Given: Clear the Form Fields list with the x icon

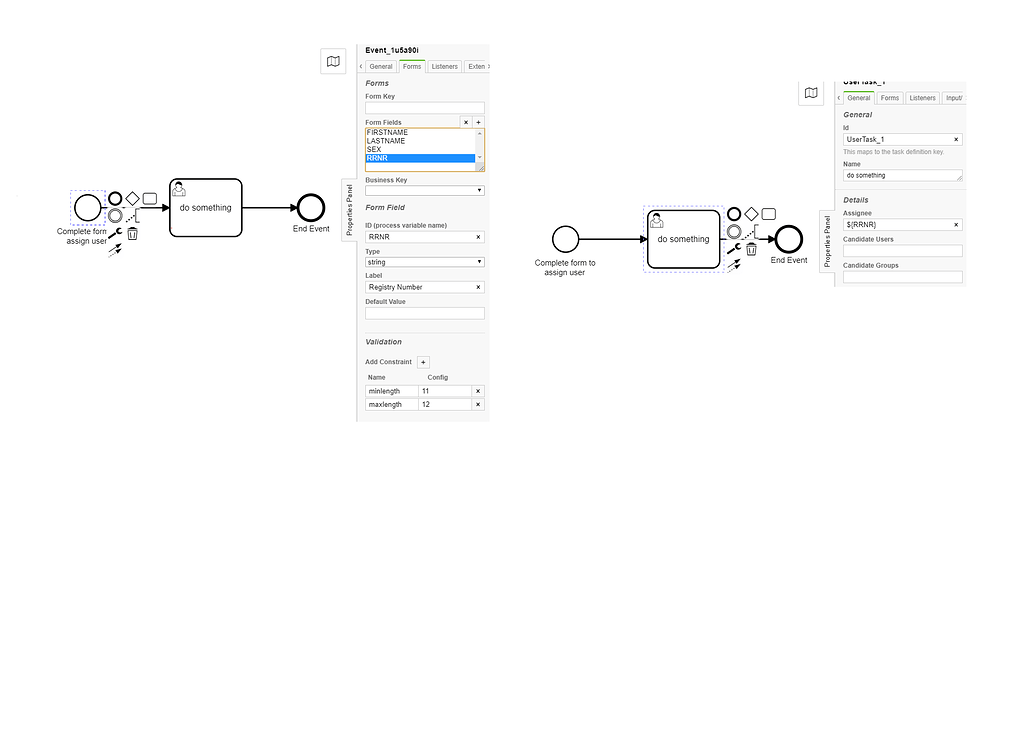Looking at the screenshot, I should 466,121.
